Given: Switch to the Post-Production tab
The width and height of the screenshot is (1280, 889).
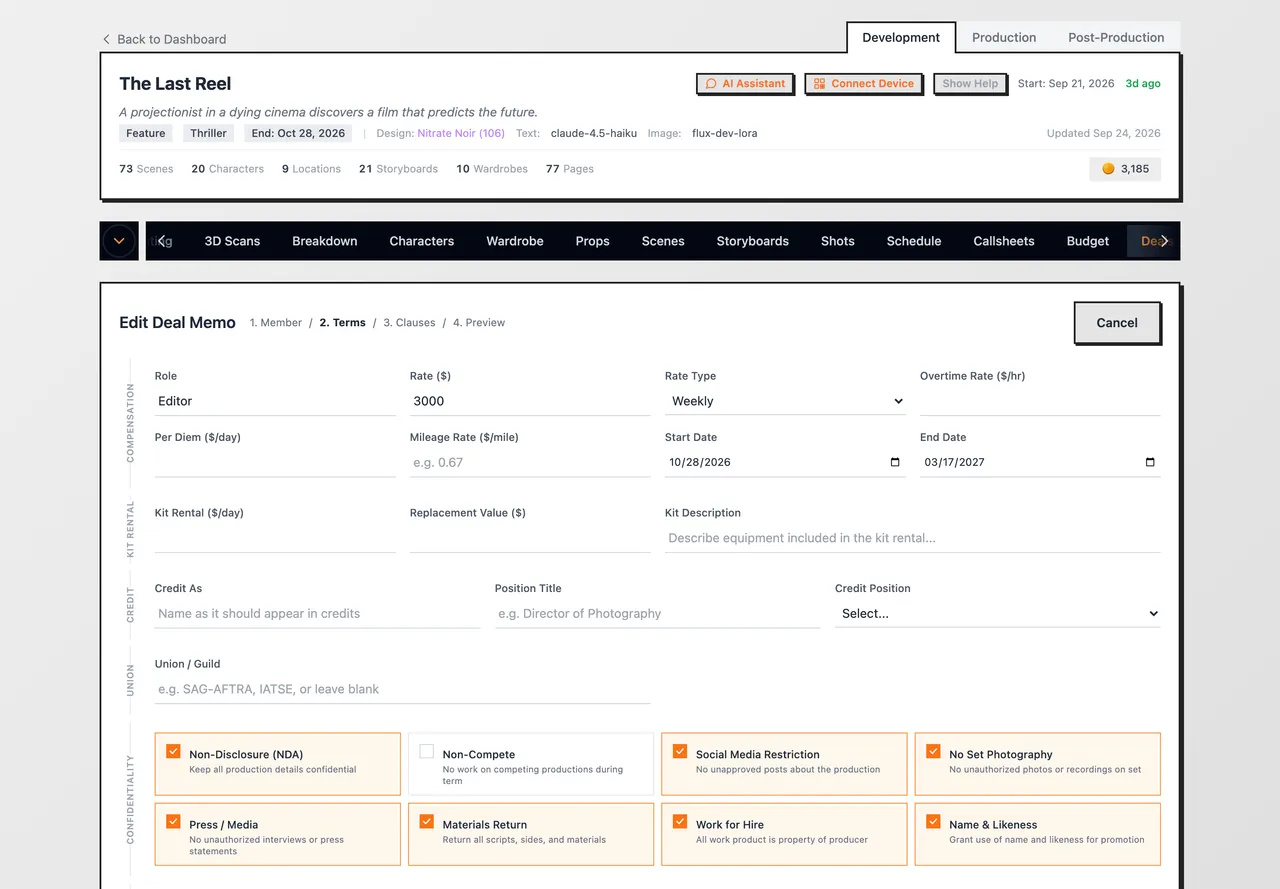Looking at the screenshot, I should tap(1116, 37).
